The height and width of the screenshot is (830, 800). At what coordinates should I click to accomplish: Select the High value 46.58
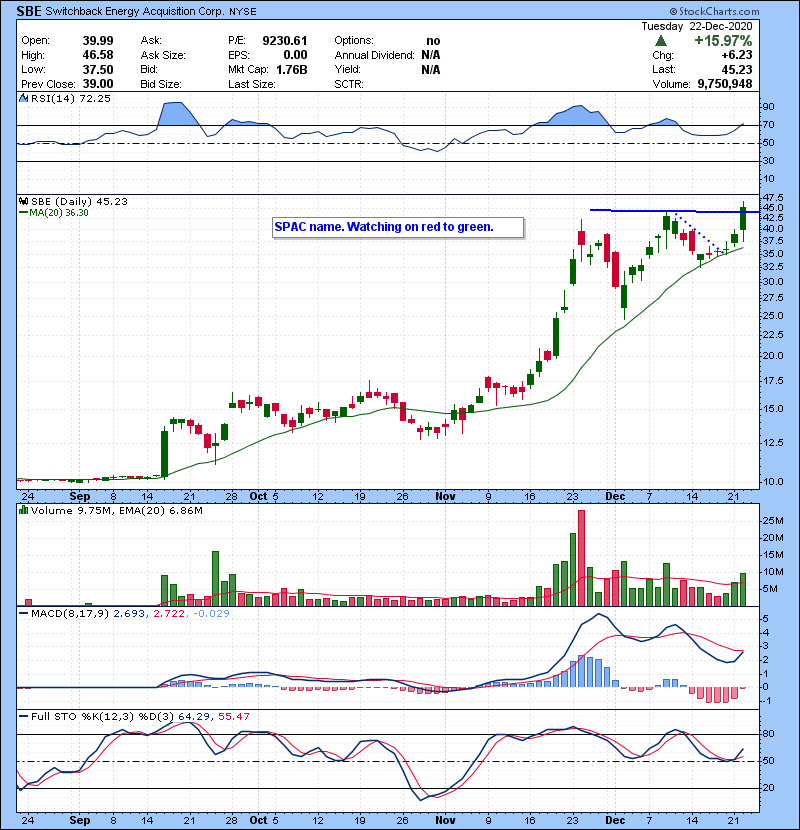pos(98,55)
